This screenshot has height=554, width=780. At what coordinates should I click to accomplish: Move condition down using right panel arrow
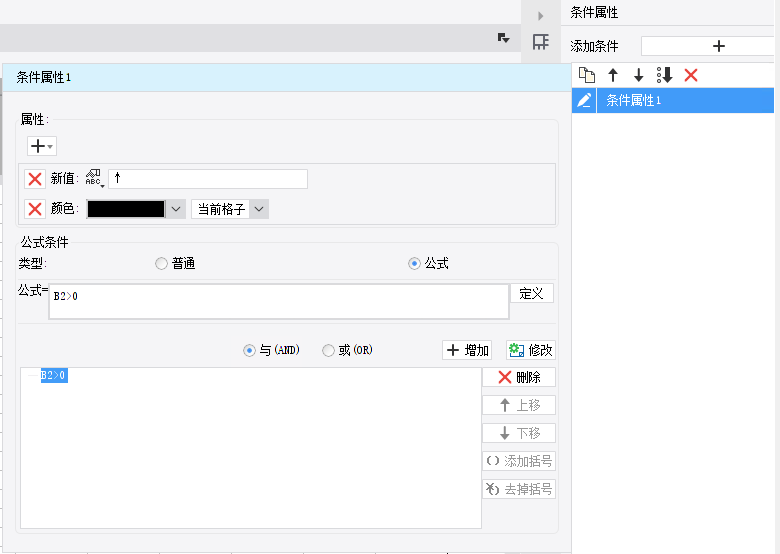(639, 75)
